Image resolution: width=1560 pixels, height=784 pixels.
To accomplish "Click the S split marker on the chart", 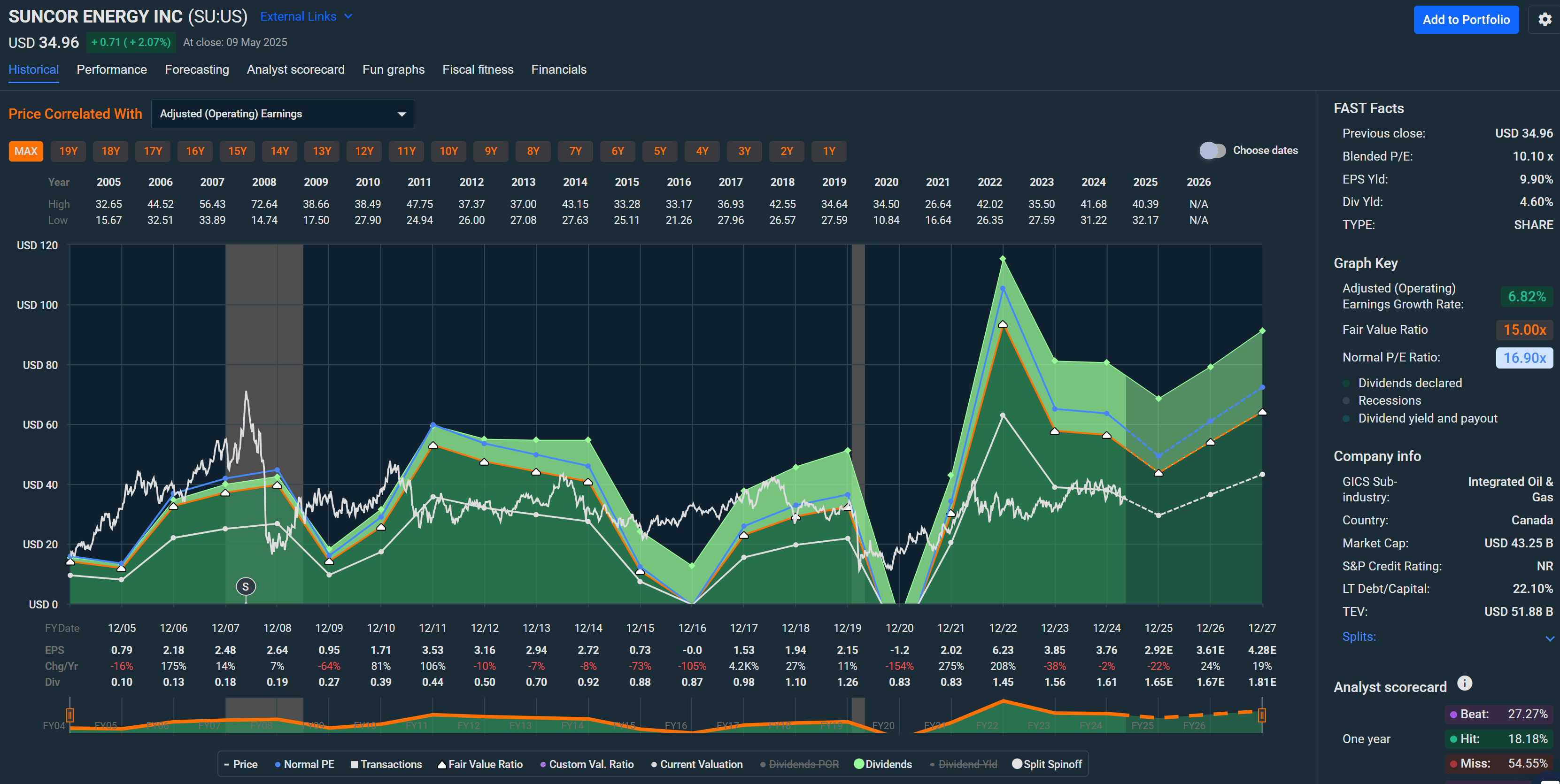I will [x=245, y=586].
